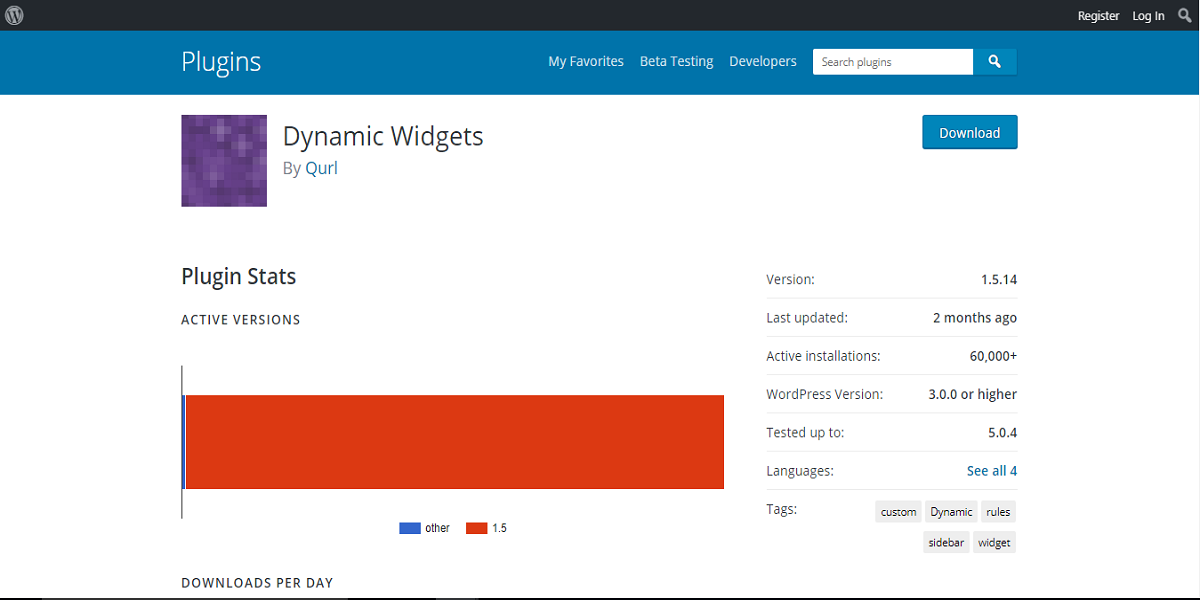Click the red 1.5 bar in chart
Viewport: 1200px width, 600px height.
(x=455, y=442)
